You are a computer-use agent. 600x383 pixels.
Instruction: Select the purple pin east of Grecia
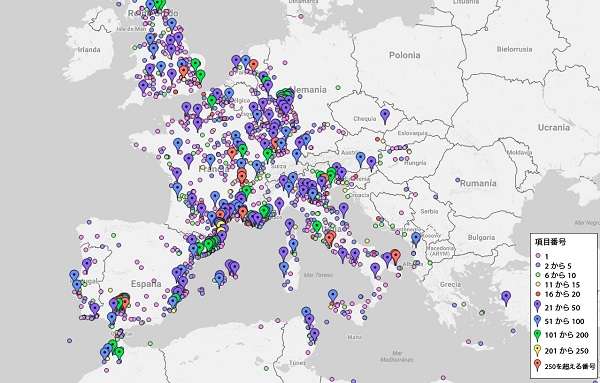tap(506, 298)
